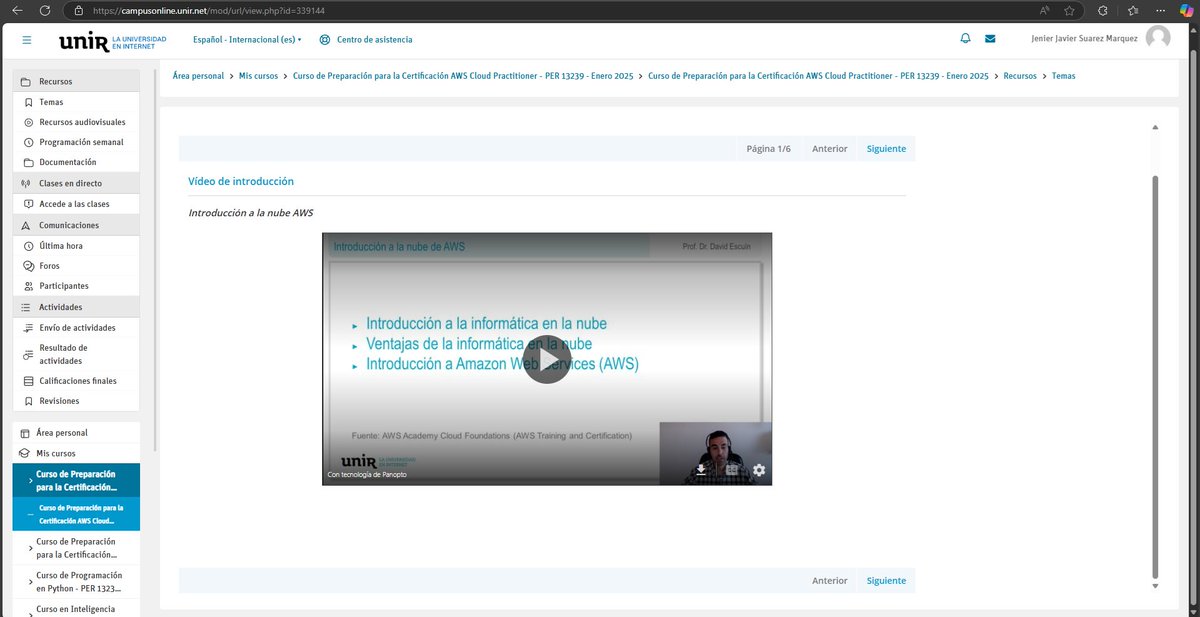Open browser settings and more menu

(x=1159, y=10)
